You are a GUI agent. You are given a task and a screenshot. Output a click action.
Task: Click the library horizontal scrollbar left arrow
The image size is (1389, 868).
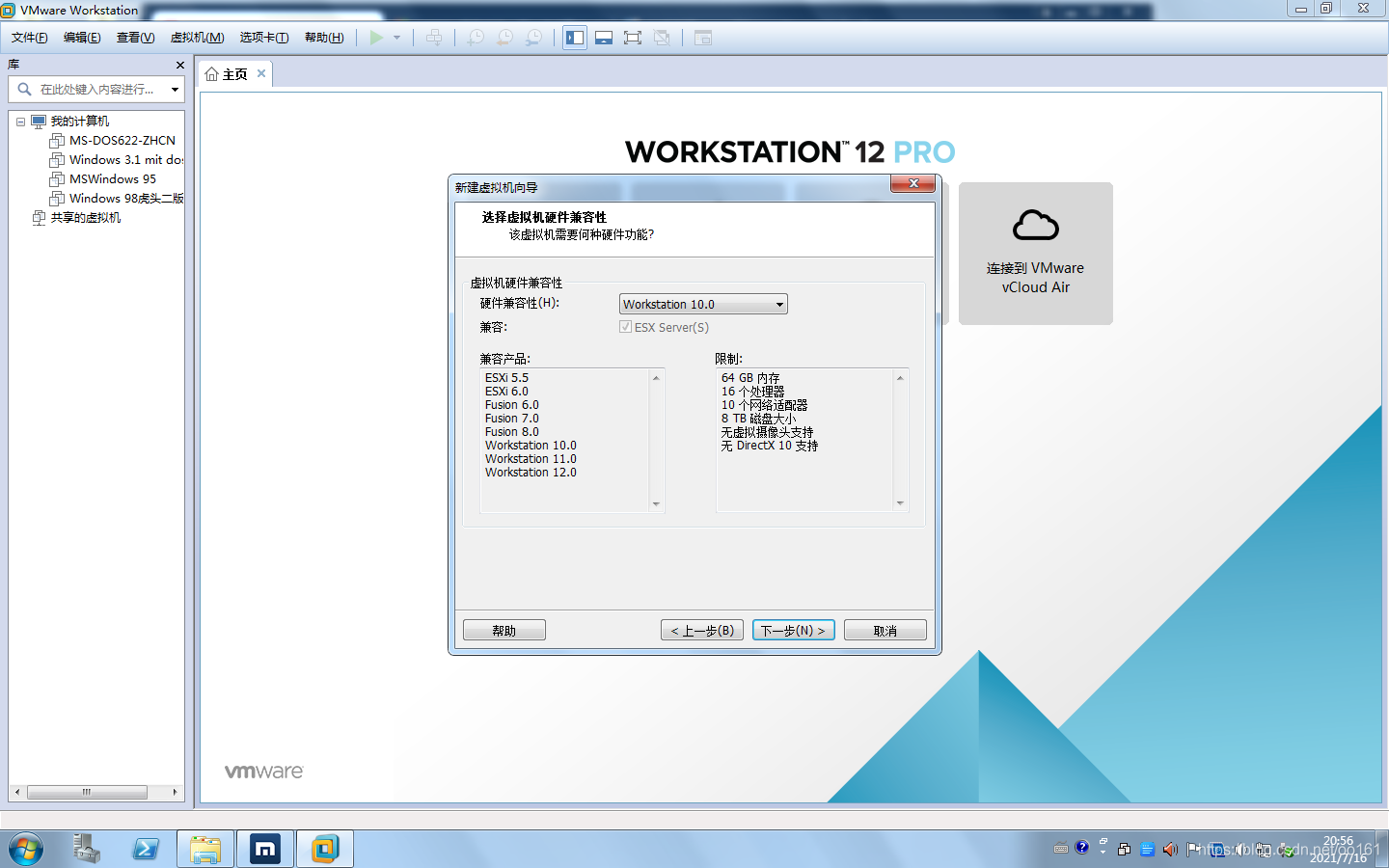point(17,792)
